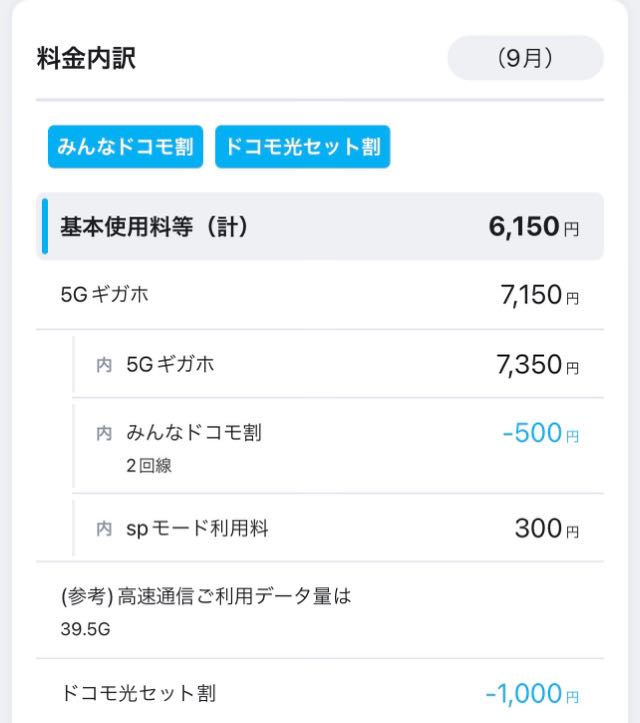
Task: Click the 300円 spモード amount
Action: click(547, 528)
